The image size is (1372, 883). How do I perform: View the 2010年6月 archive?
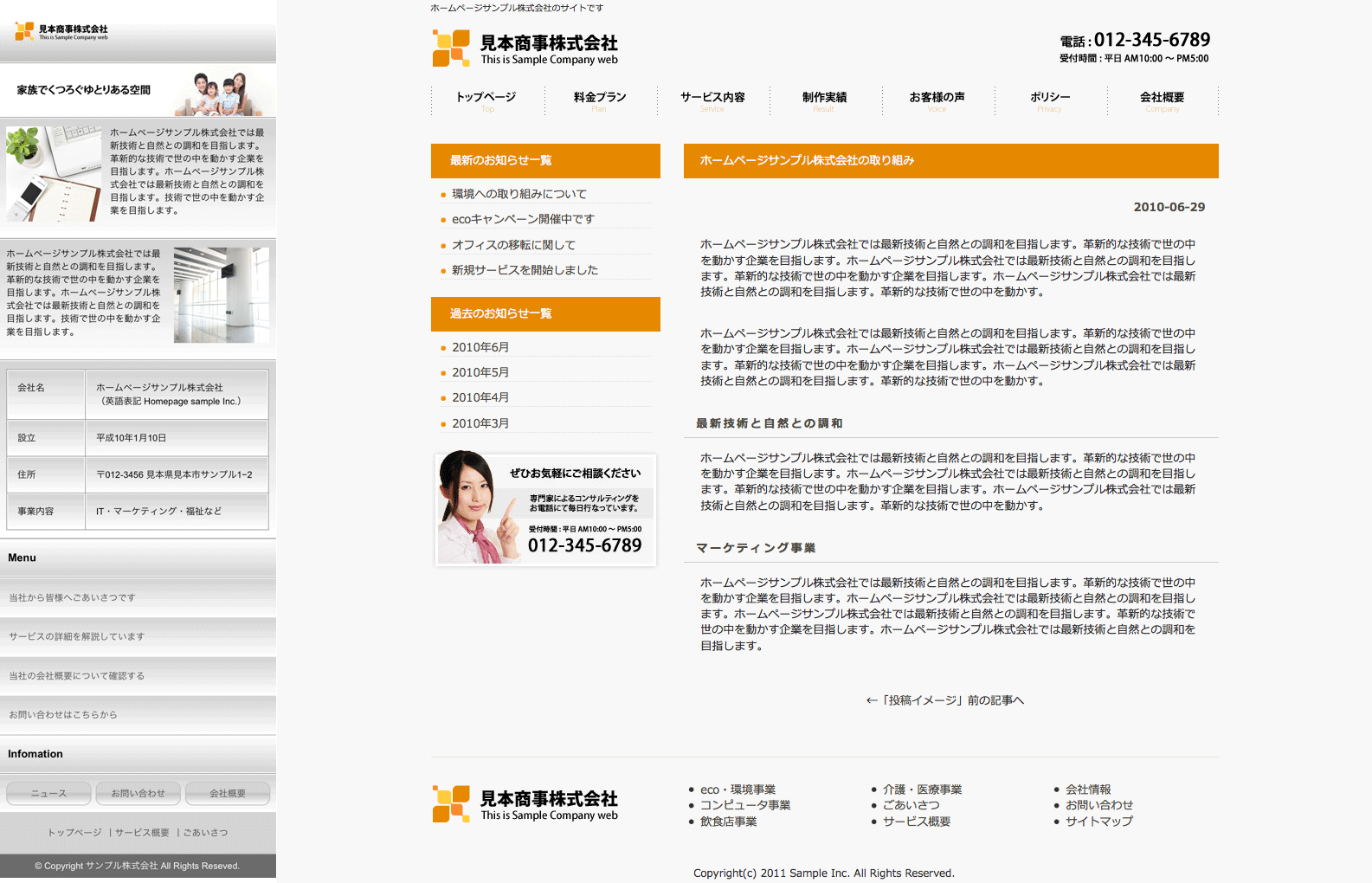[x=480, y=348]
